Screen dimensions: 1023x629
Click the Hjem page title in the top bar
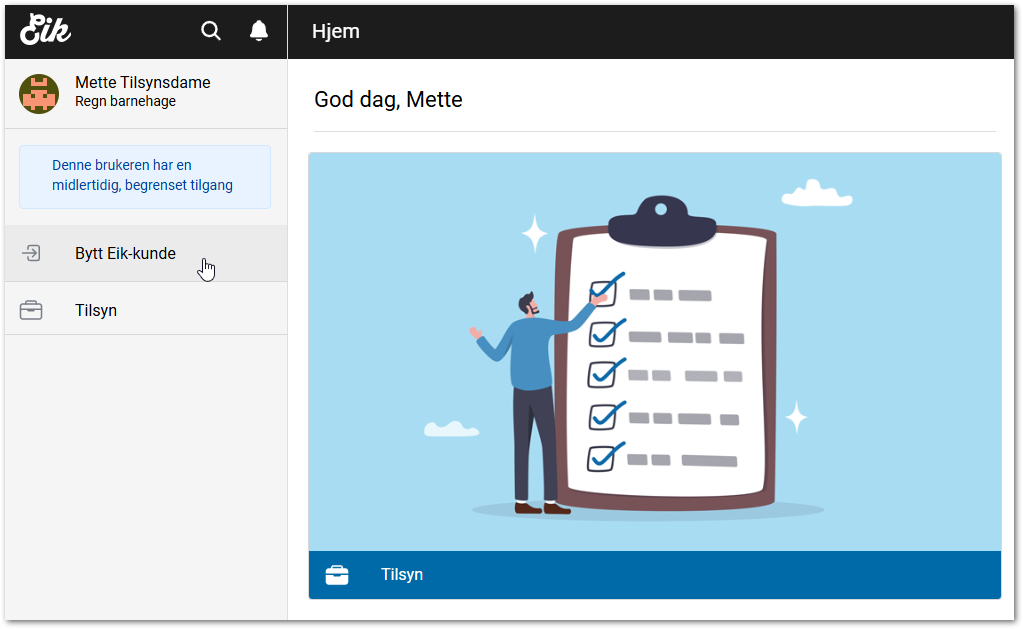[x=336, y=31]
